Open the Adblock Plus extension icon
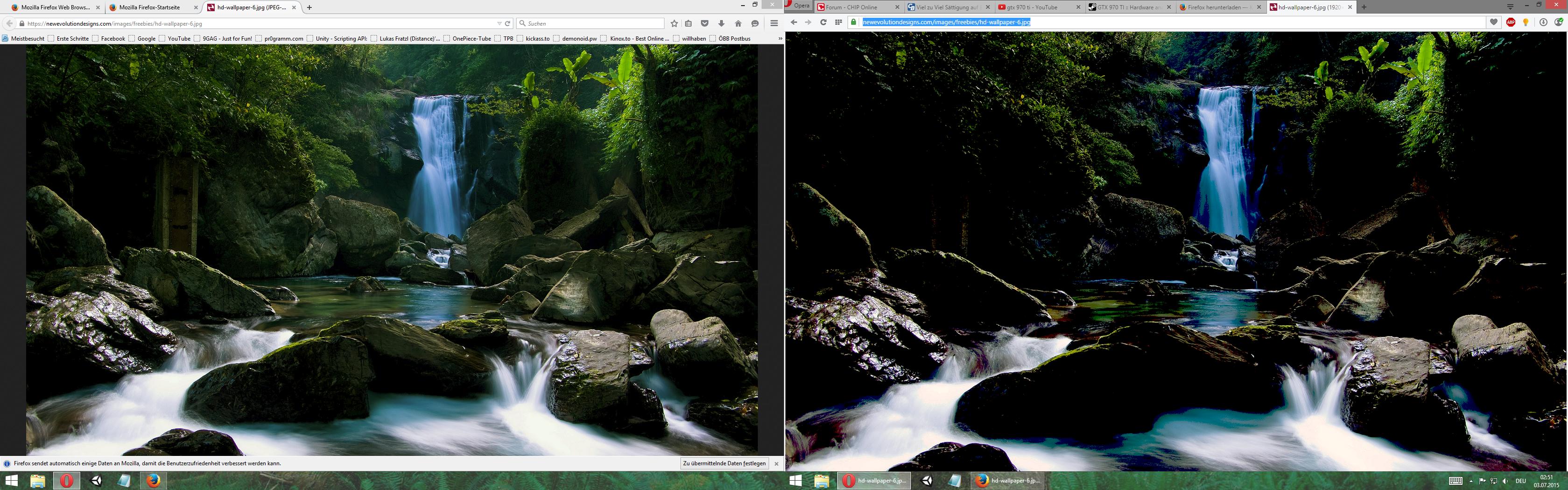The width and height of the screenshot is (1568, 490). pyautogui.click(x=1511, y=22)
